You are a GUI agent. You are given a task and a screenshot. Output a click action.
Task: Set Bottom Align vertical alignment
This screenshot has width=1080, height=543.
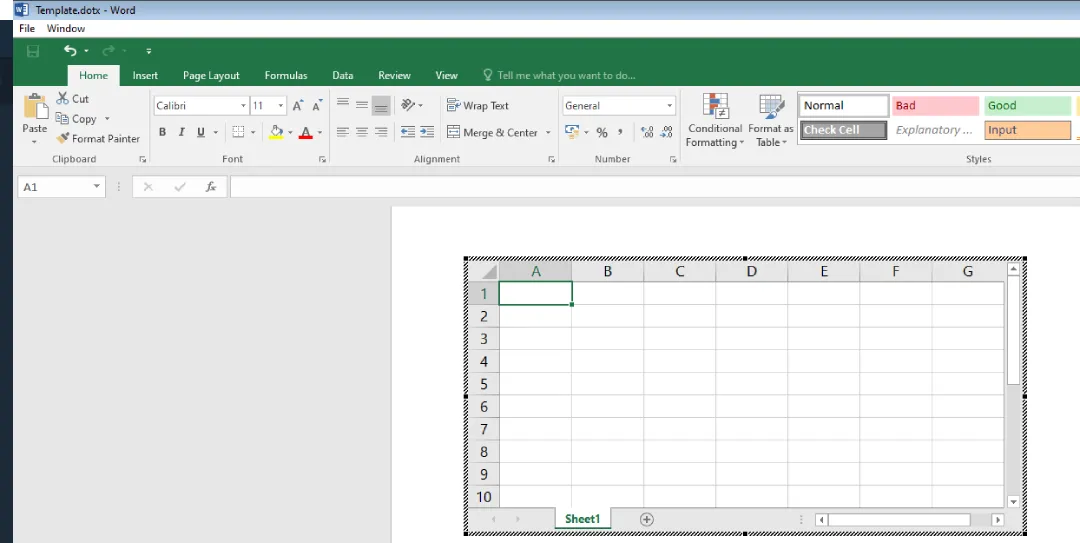pyautogui.click(x=381, y=105)
